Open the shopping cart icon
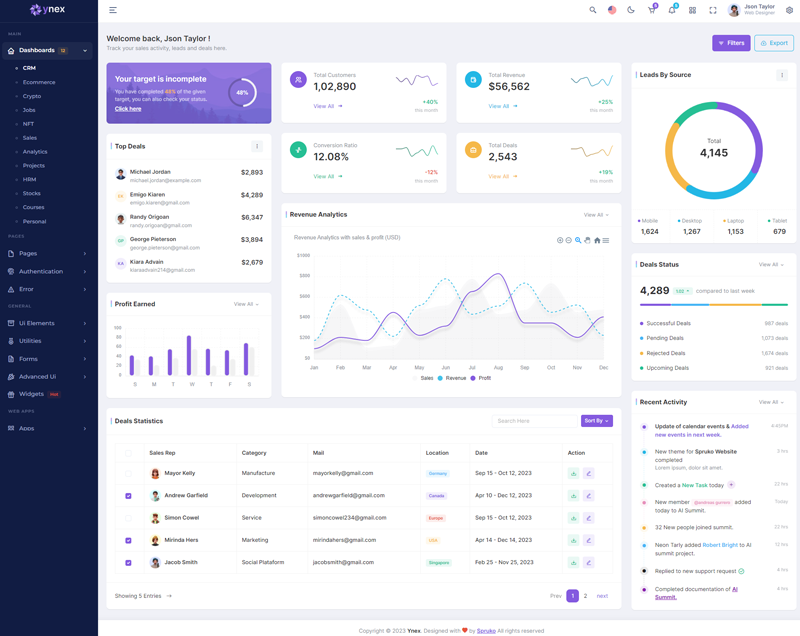The width and height of the screenshot is (800, 636). (651, 10)
